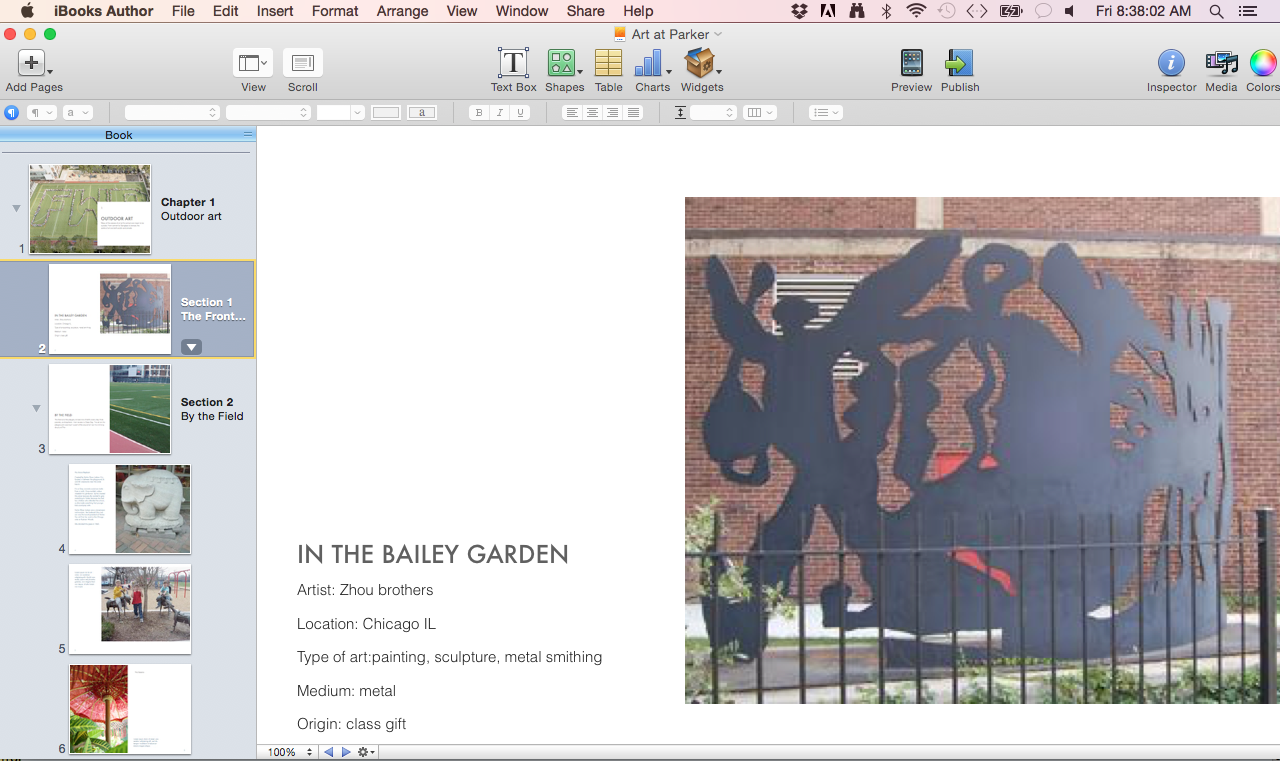The image size is (1280, 761).
Task: Collapse the Chapter 1 disclosure triangle
Action: click(x=16, y=209)
